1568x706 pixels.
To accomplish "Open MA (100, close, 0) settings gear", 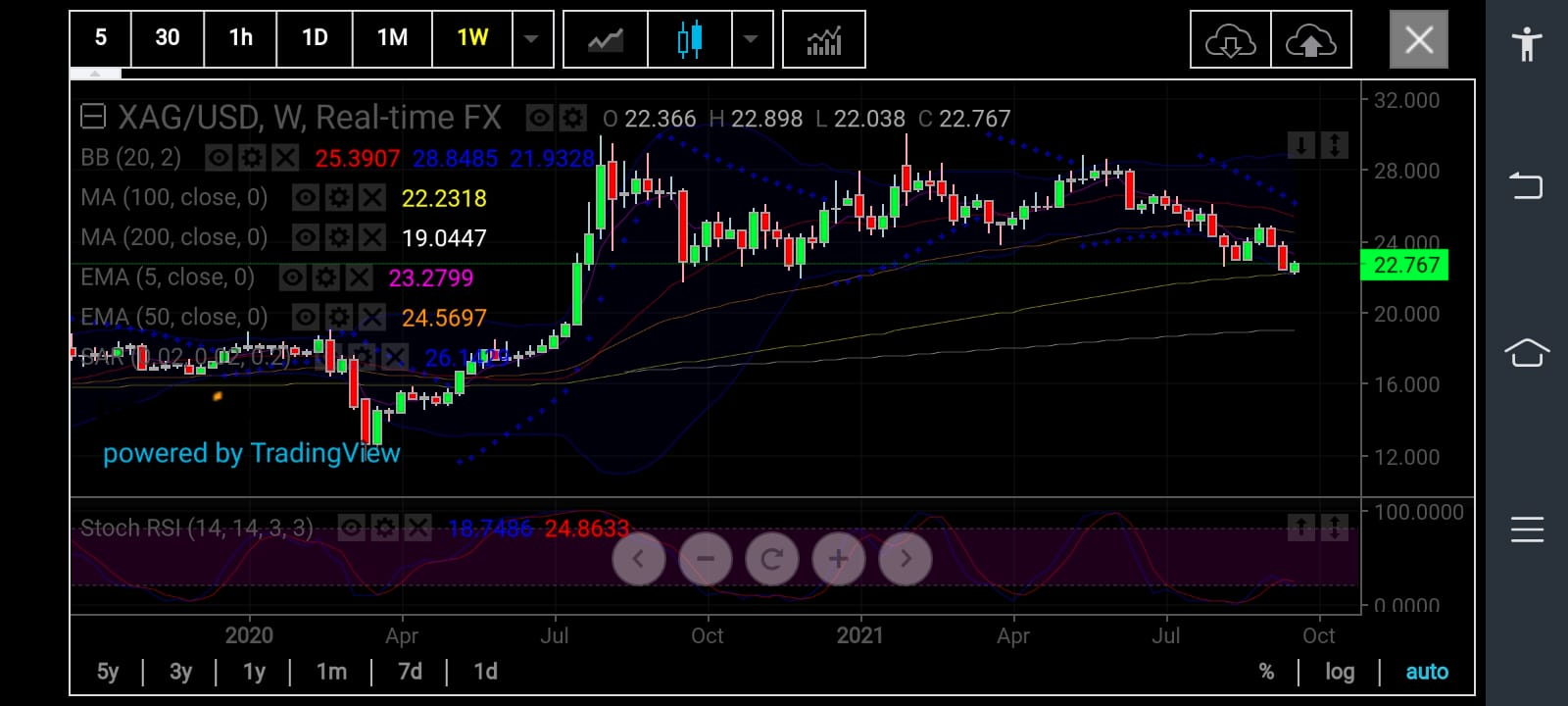I will click(339, 198).
